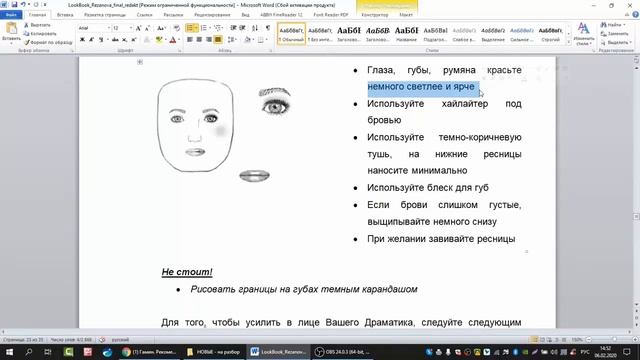Switch to Chrome window in taskbar
Image resolution: width=640 pixels, height=360 pixels.
tap(149, 352)
